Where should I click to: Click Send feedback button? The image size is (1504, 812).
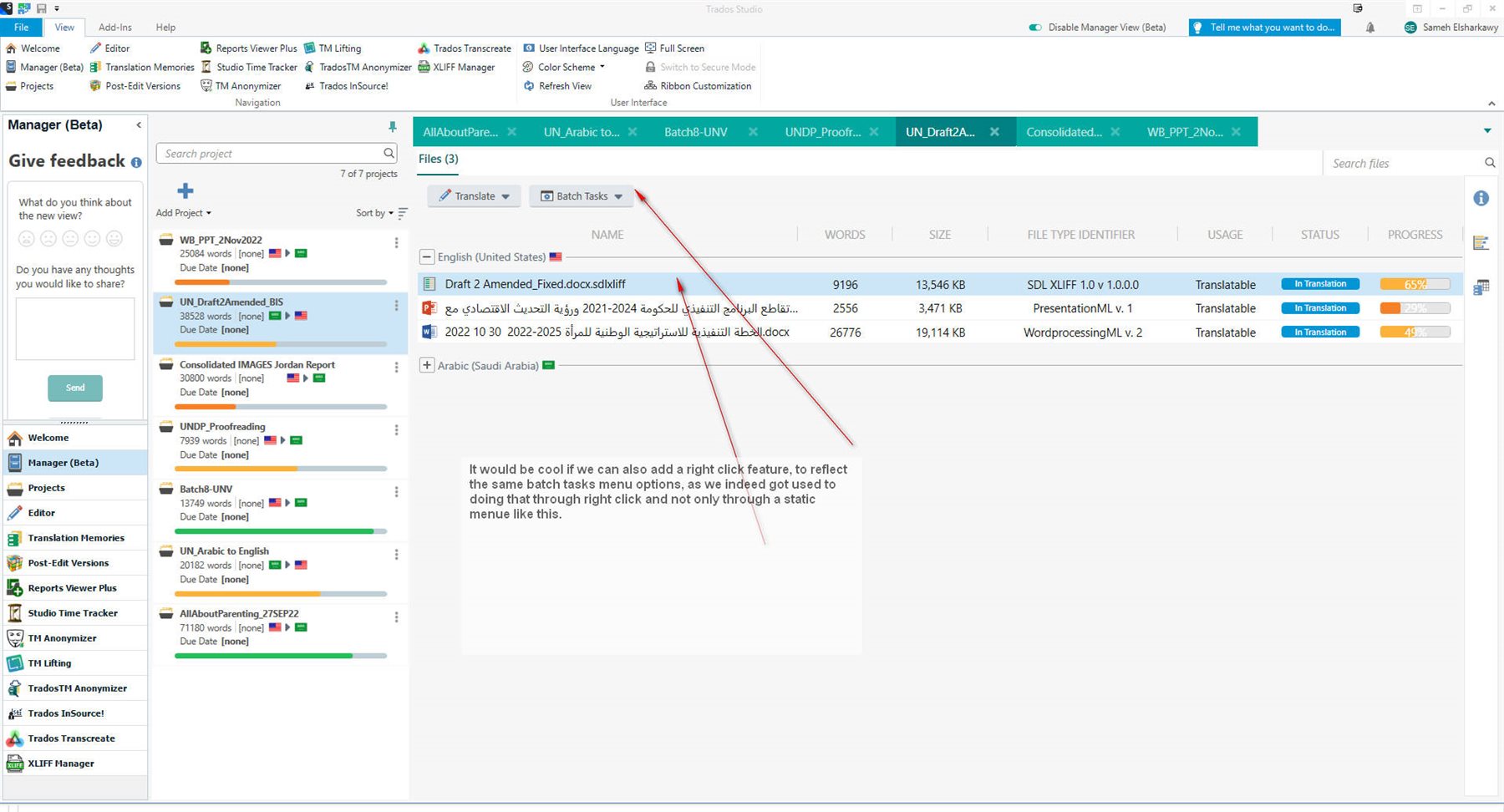[x=75, y=388]
